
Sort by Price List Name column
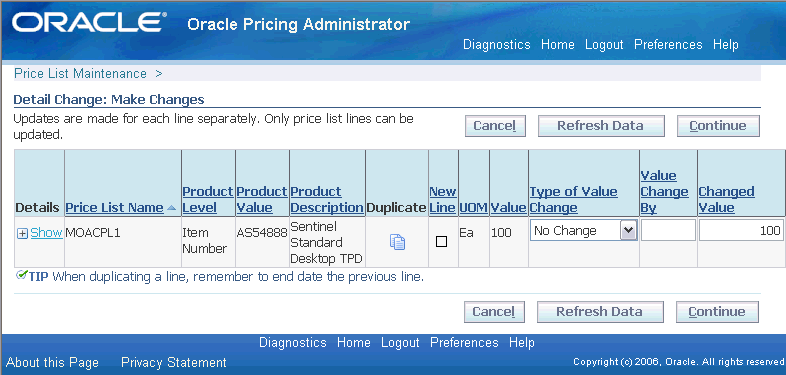pyautogui.click(x=114, y=208)
